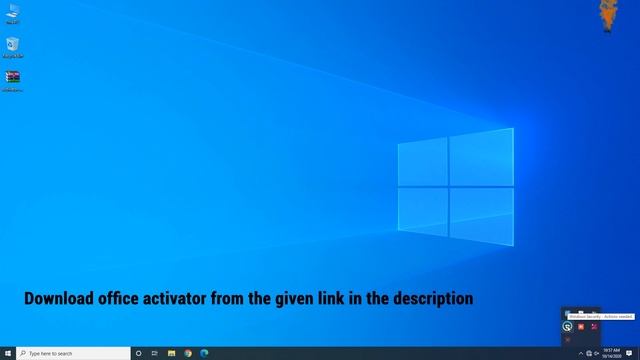
Task: Open Cortana from the taskbar
Action: (138, 353)
